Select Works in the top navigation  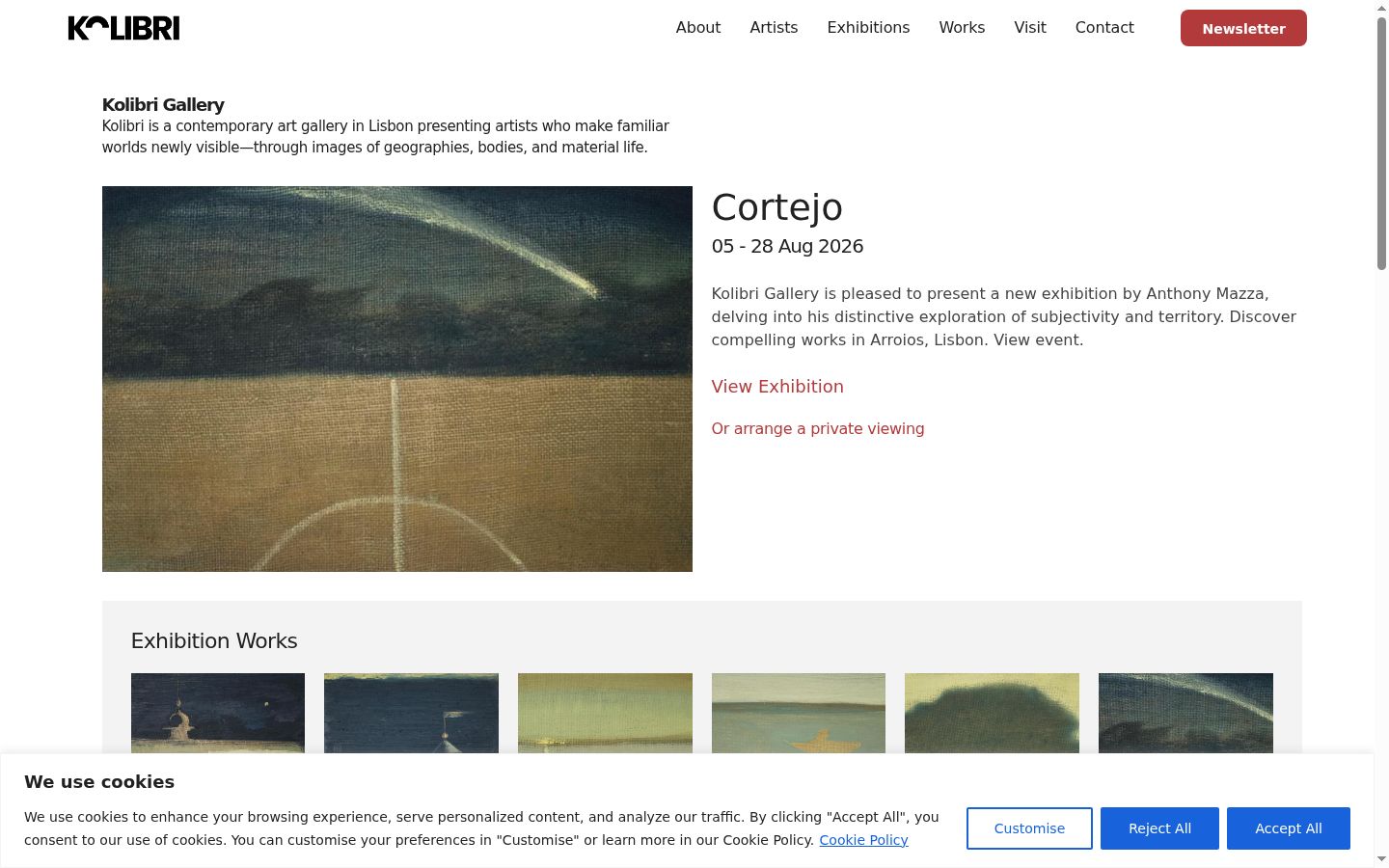(962, 28)
